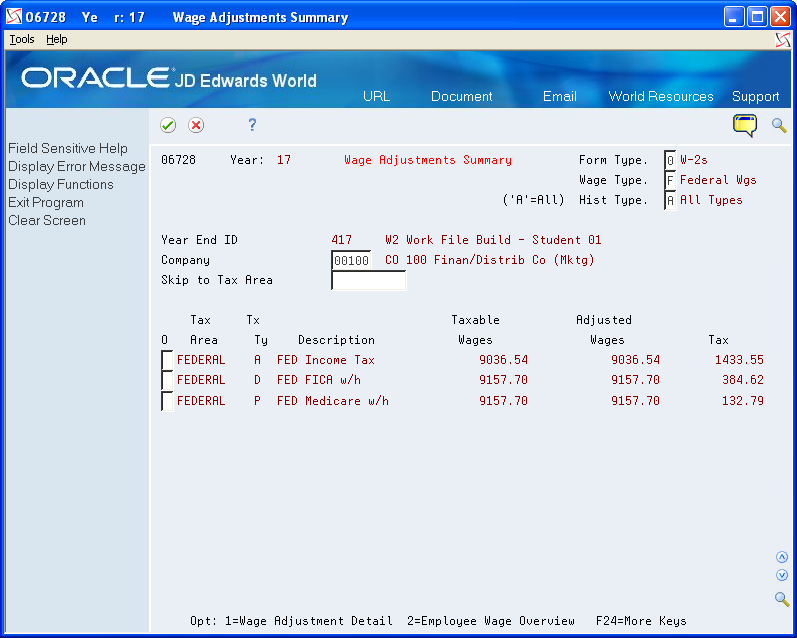Click the application icon in title bar
797x638 pixels.
(14, 16)
